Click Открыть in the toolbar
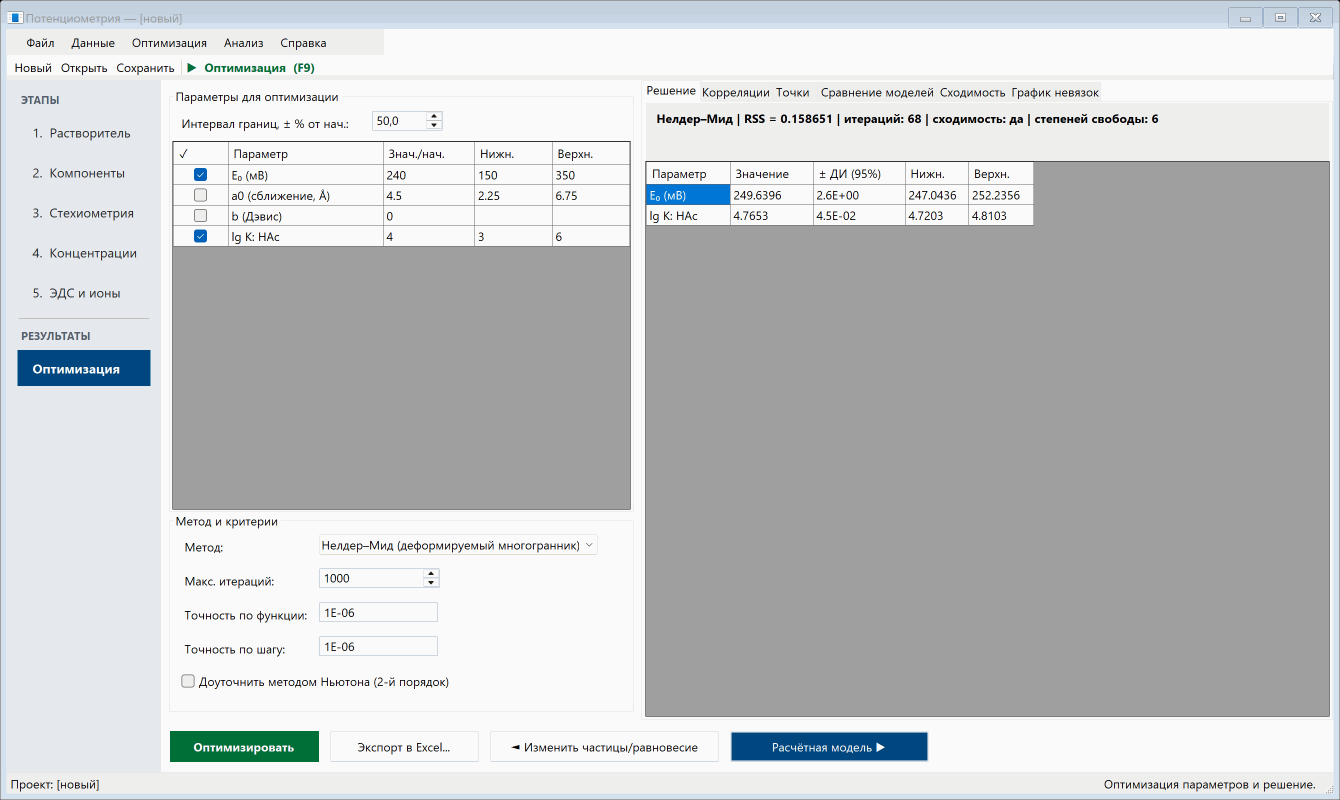Screen dimensions: 1340x800 coord(84,68)
